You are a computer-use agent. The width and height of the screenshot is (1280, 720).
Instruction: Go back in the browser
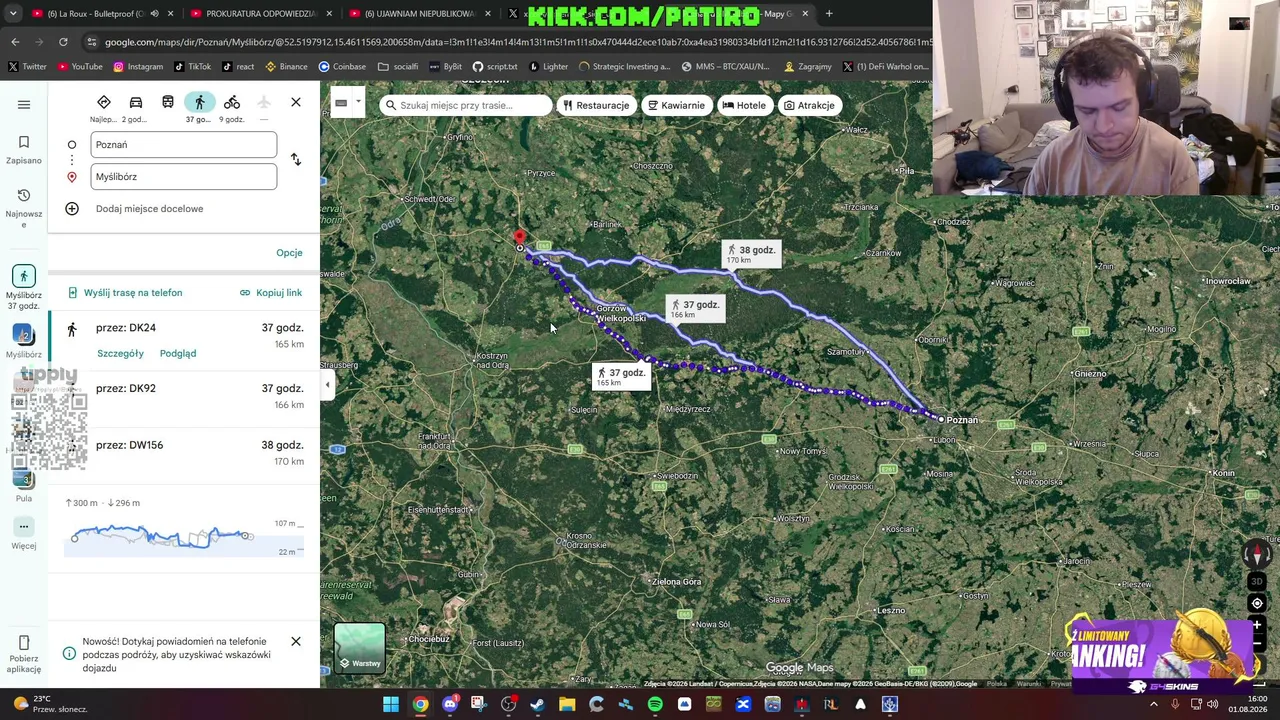[x=15, y=42]
